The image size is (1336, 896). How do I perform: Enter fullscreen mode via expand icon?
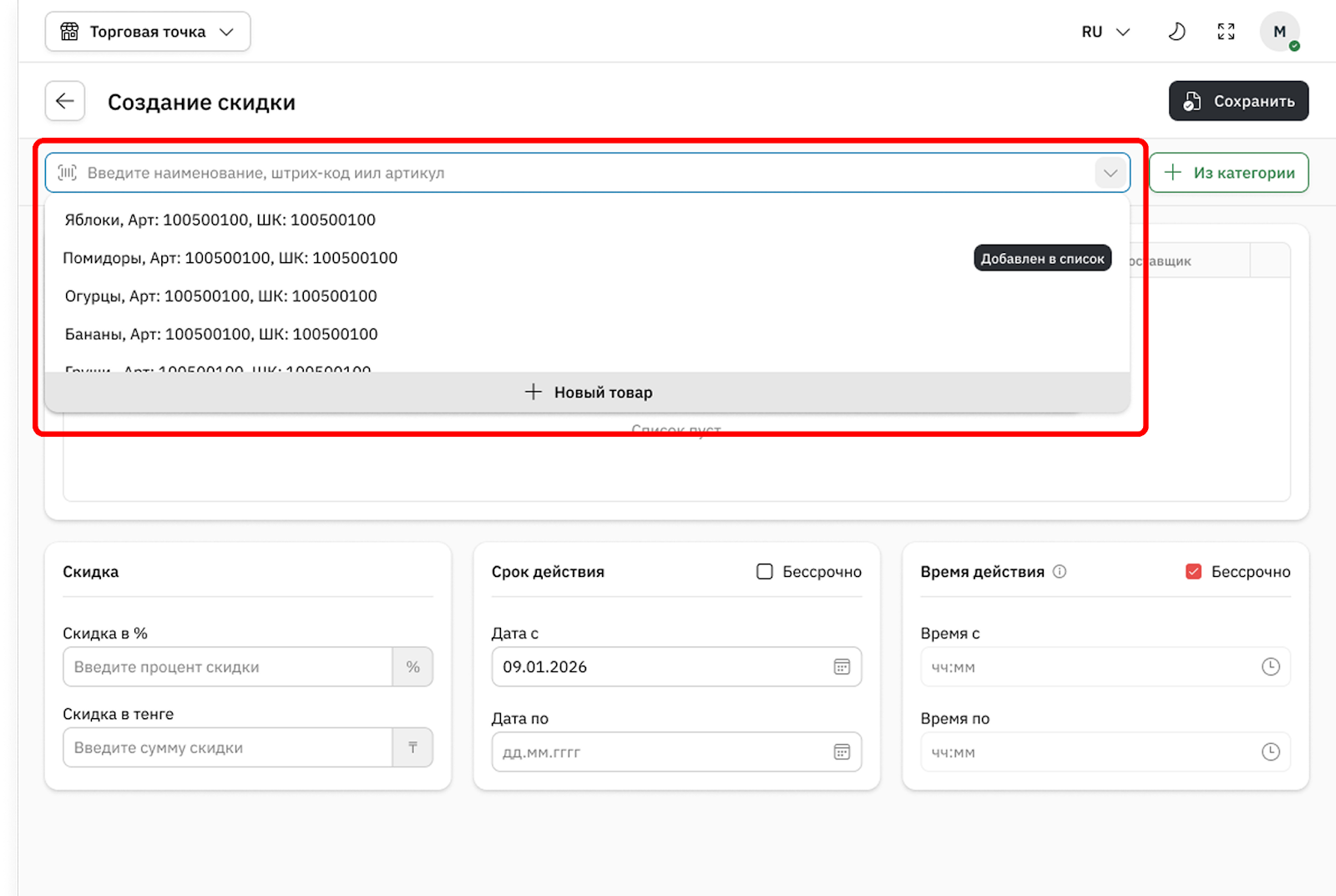click(x=1226, y=32)
